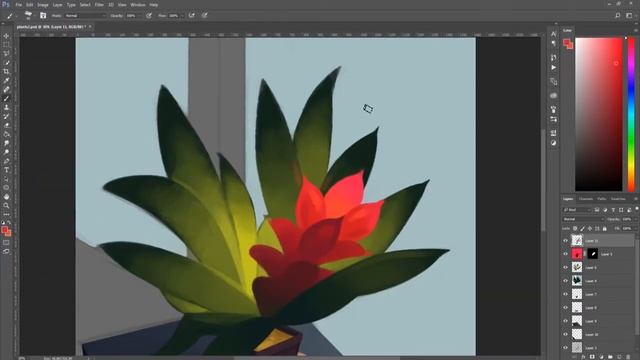Toggle layer filtering switch
This screenshot has height=360, width=640.
pyautogui.click(x=637, y=209)
